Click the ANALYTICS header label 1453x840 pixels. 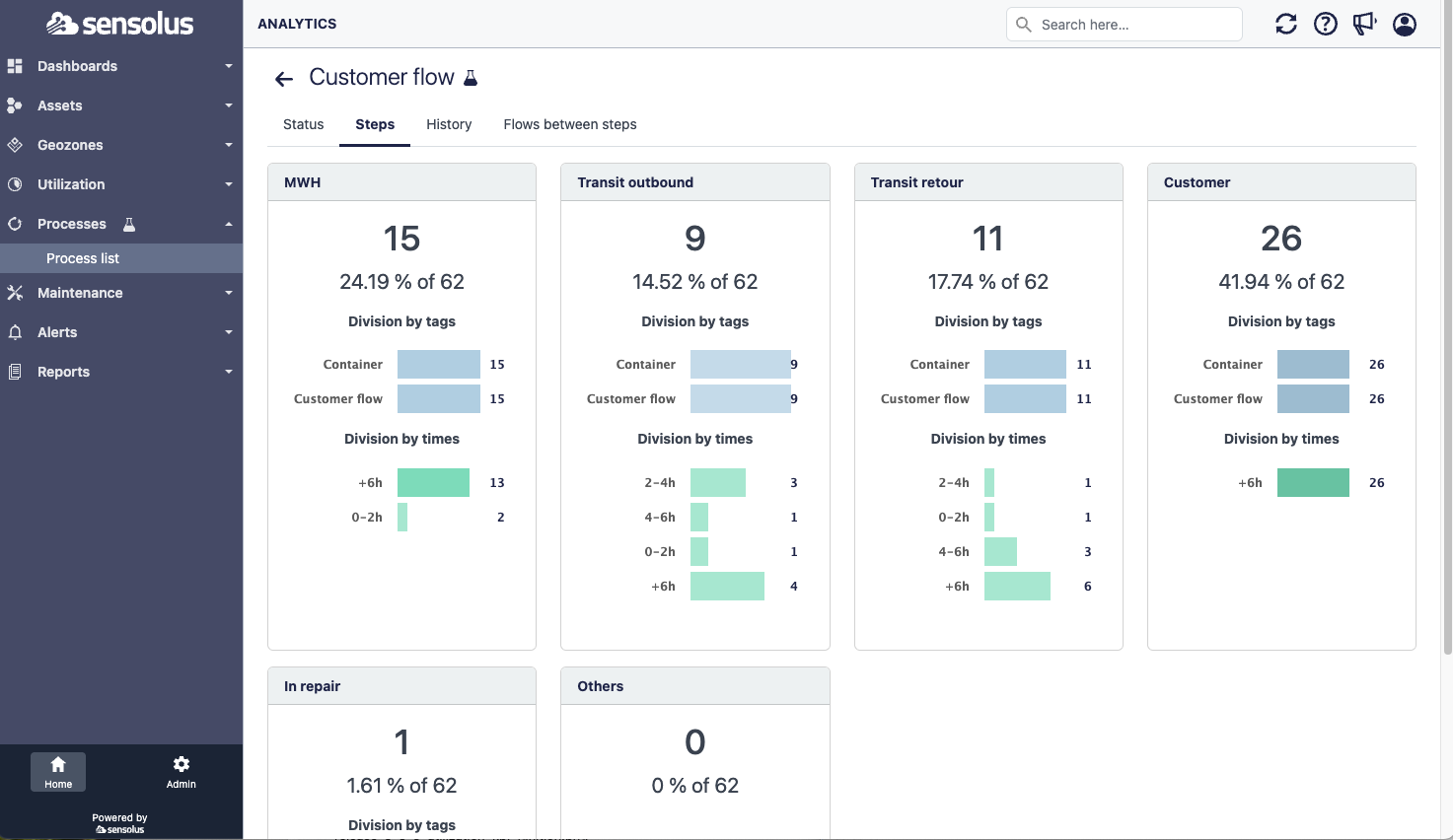tap(297, 24)
